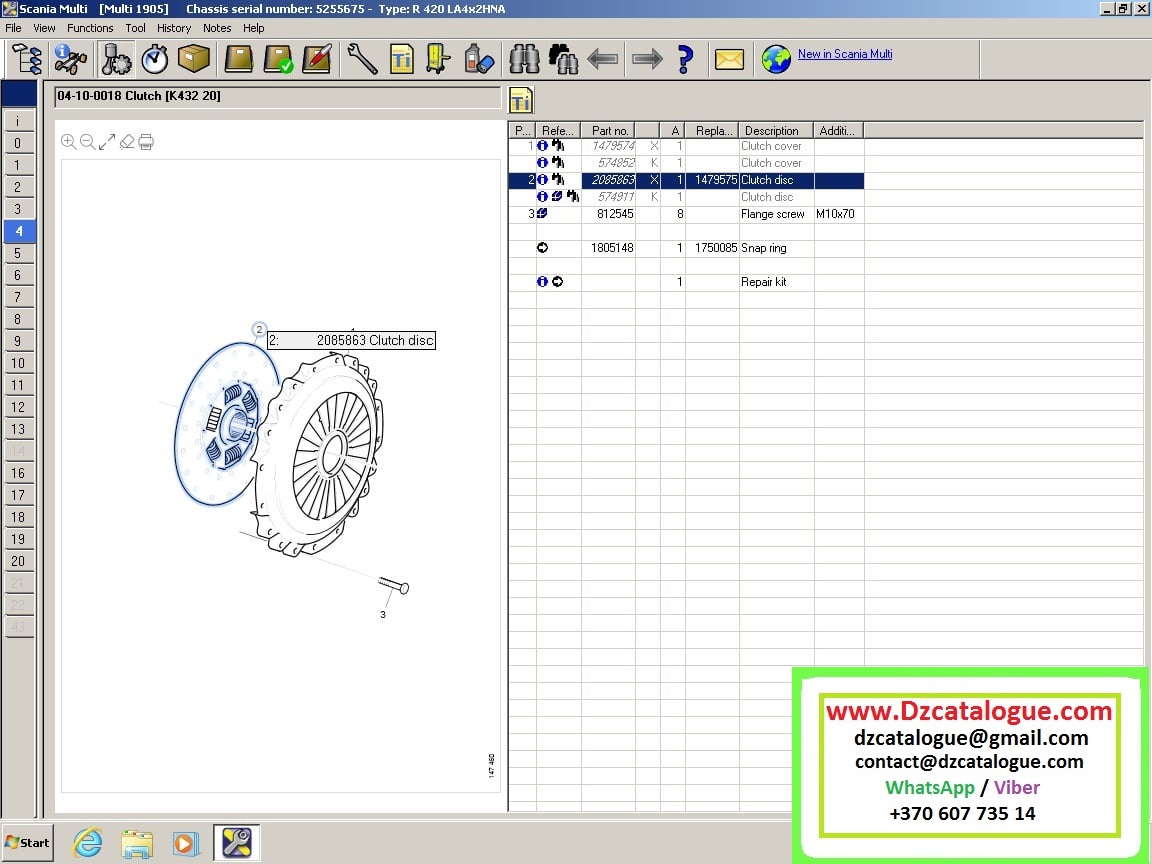Select the wrench tool icon
The height and width of the screenshot is (864, 1152).
coord(362,59)
